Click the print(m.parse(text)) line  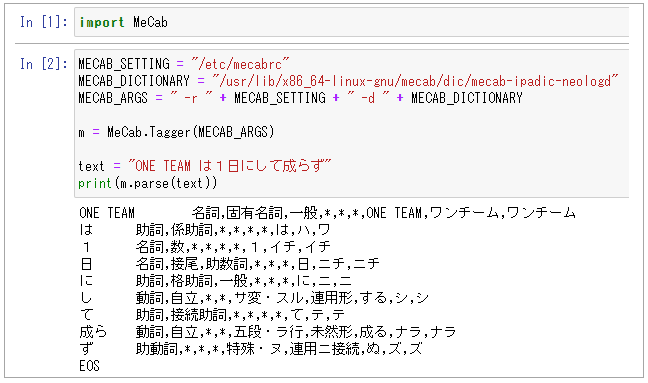click(x=148, y=183)
